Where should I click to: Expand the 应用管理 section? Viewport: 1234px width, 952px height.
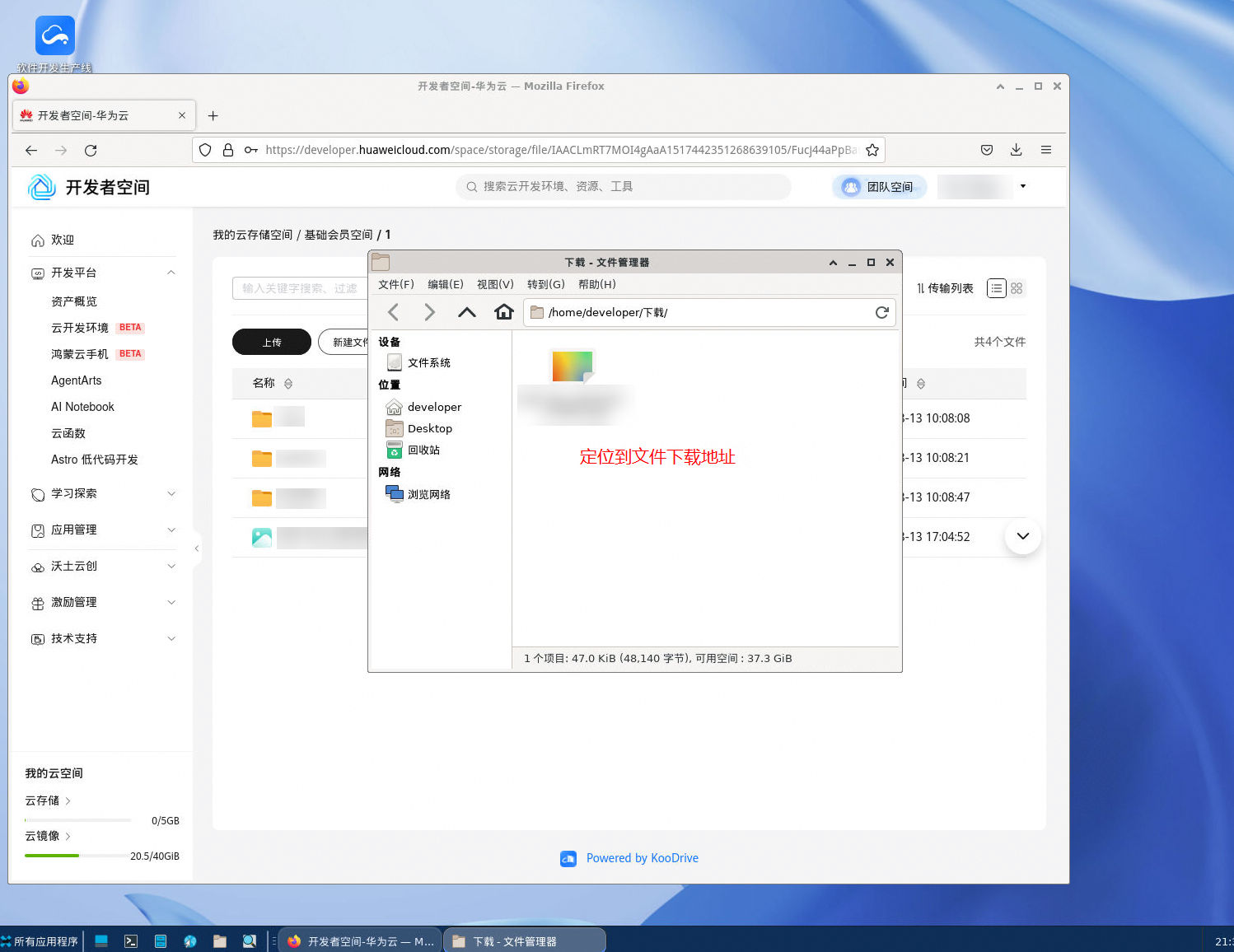click(171, 530)
